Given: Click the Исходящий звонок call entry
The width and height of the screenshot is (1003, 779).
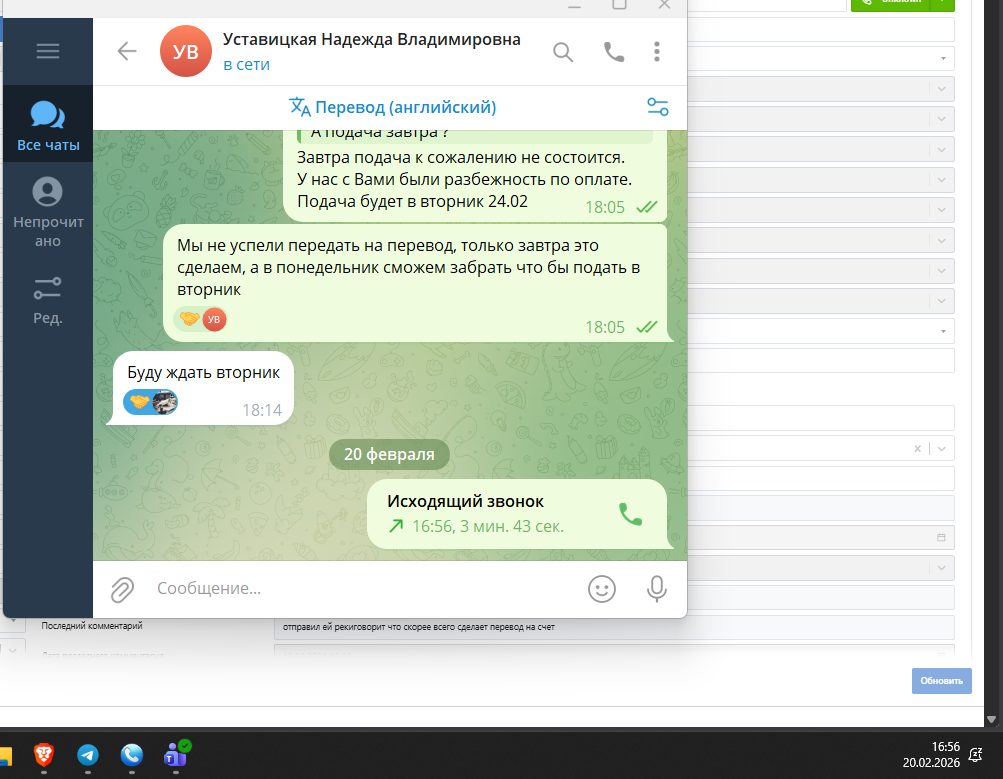Looking at the screenshot, I should (x=517, y=514).
